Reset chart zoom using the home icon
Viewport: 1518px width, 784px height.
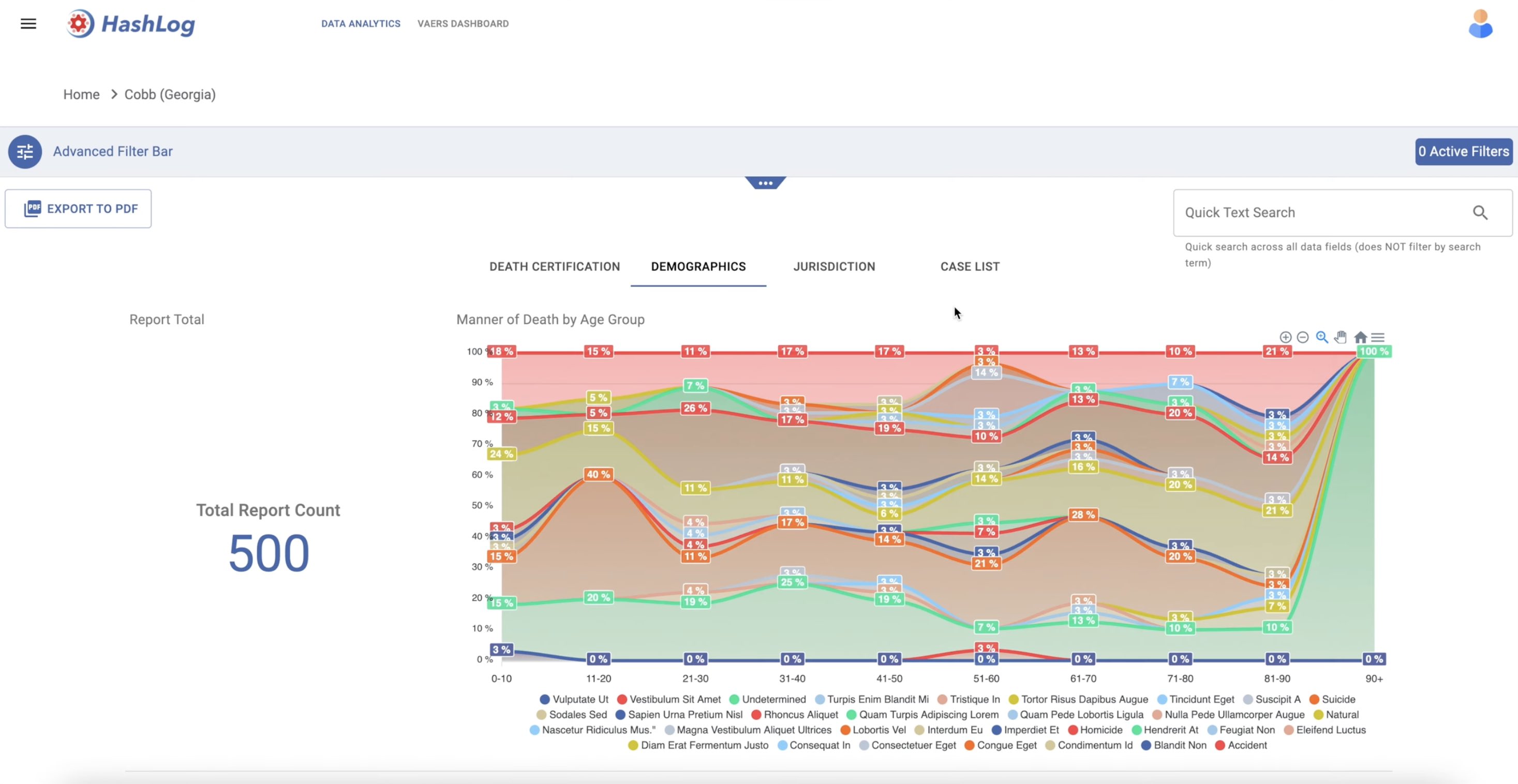(1360, 337)
